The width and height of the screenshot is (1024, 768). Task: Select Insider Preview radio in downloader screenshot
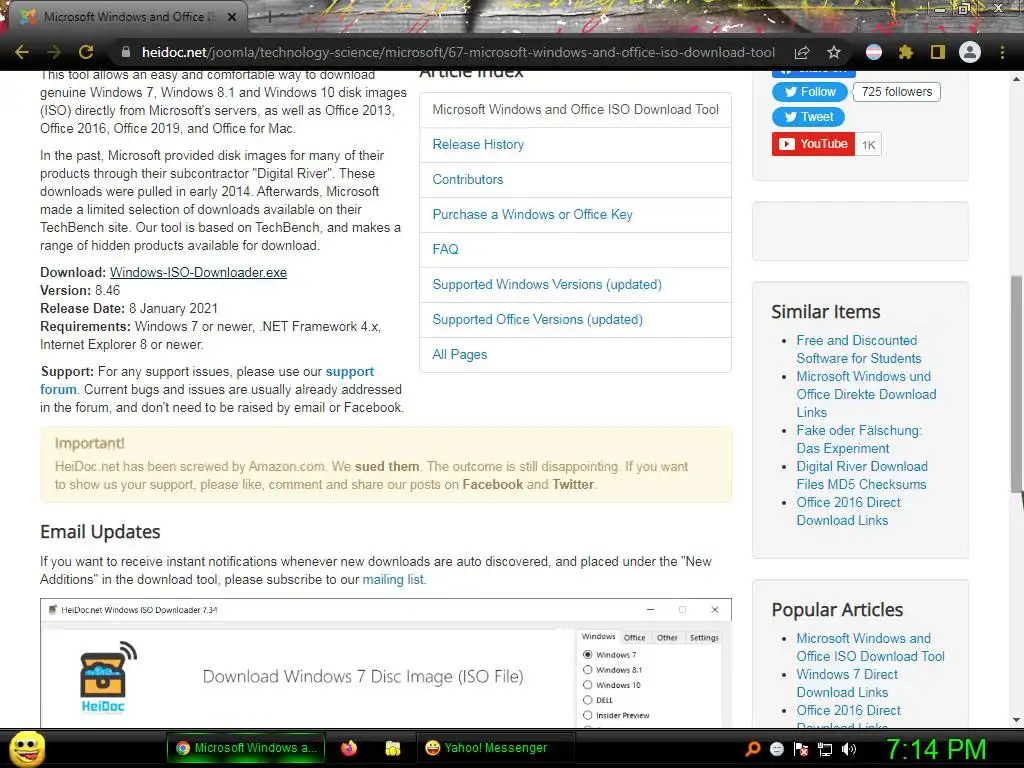[x=588, y=715]
